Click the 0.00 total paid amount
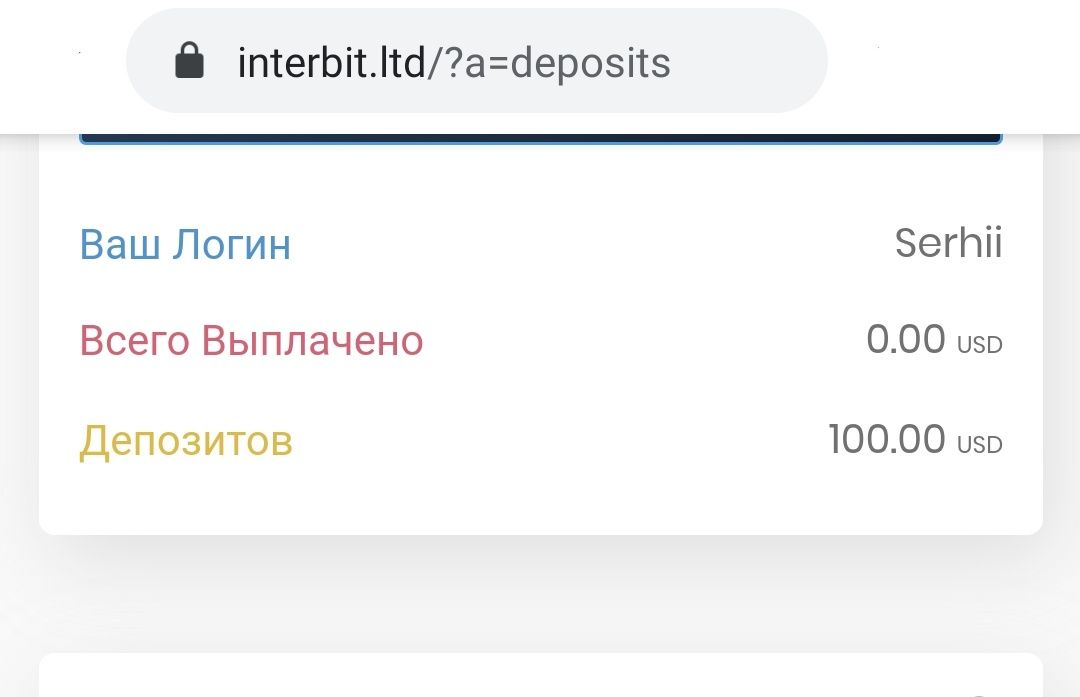This screenshot has height=697, width=1080. tap(905, 340)
